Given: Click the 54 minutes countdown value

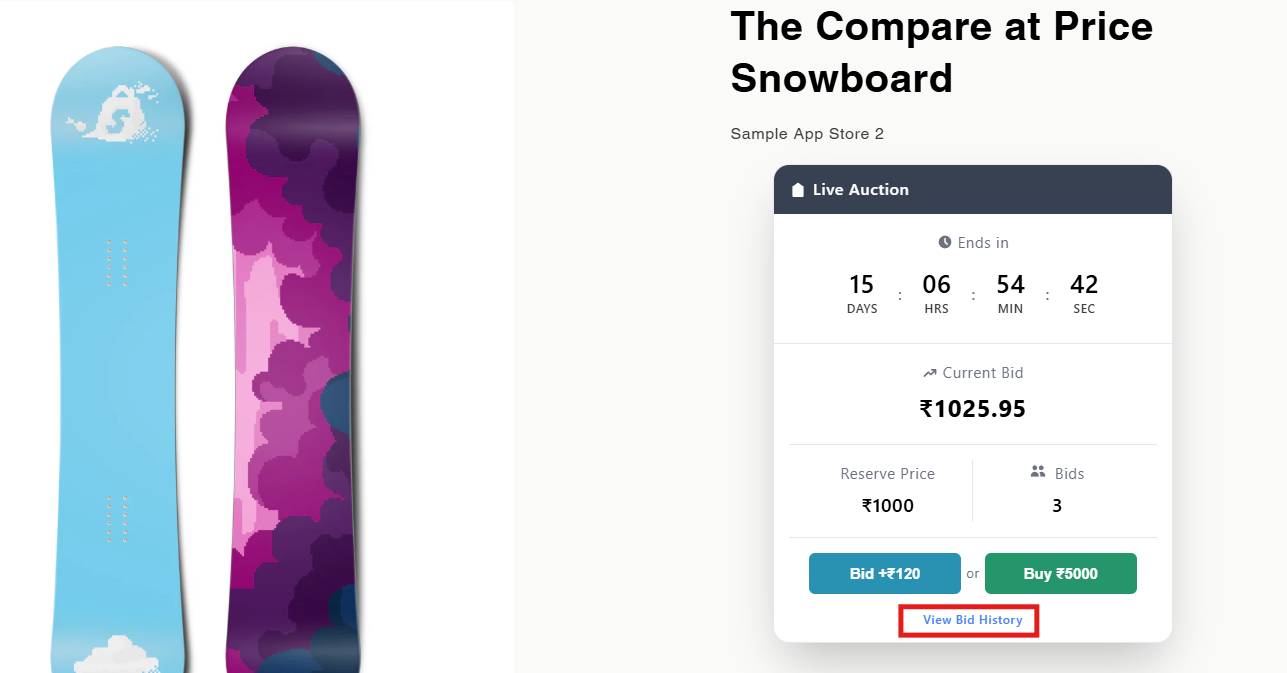Looking at the screenshot, I should click(1010, 285).
